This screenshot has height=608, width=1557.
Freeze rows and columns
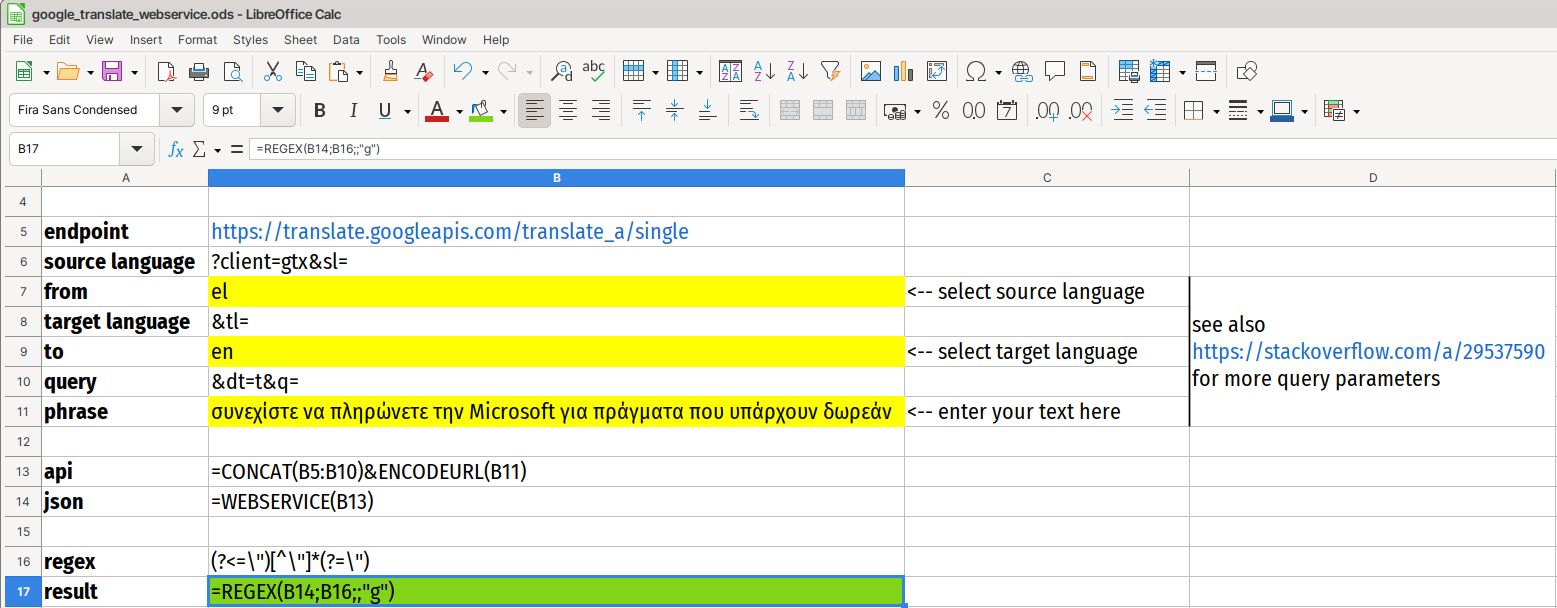[1160, 71]
